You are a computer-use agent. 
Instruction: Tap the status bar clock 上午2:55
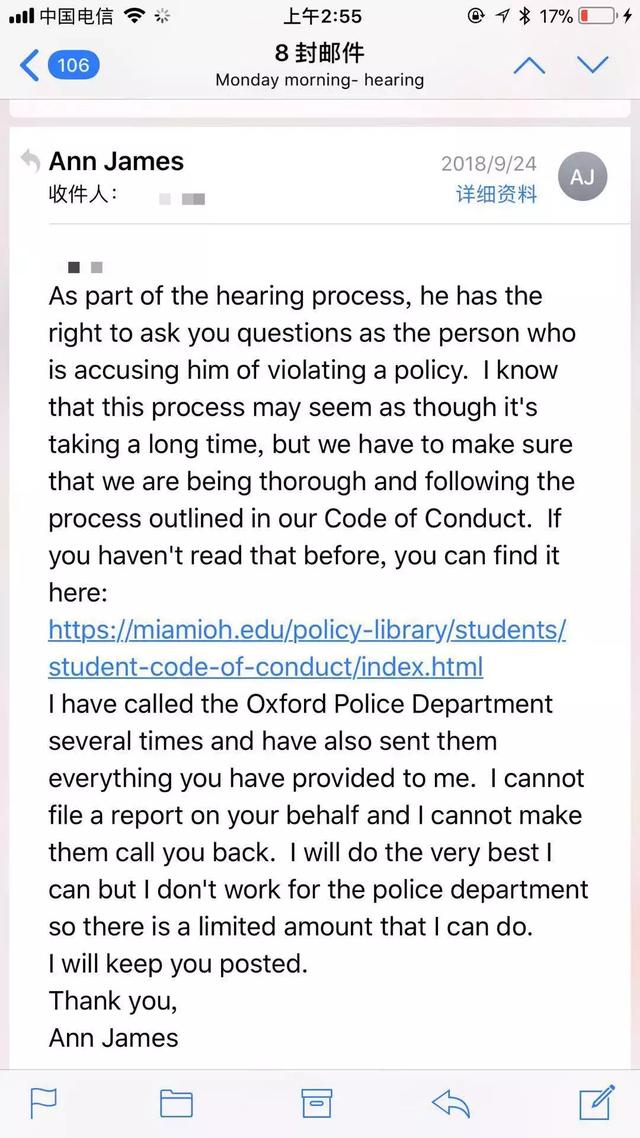point(321,16)
